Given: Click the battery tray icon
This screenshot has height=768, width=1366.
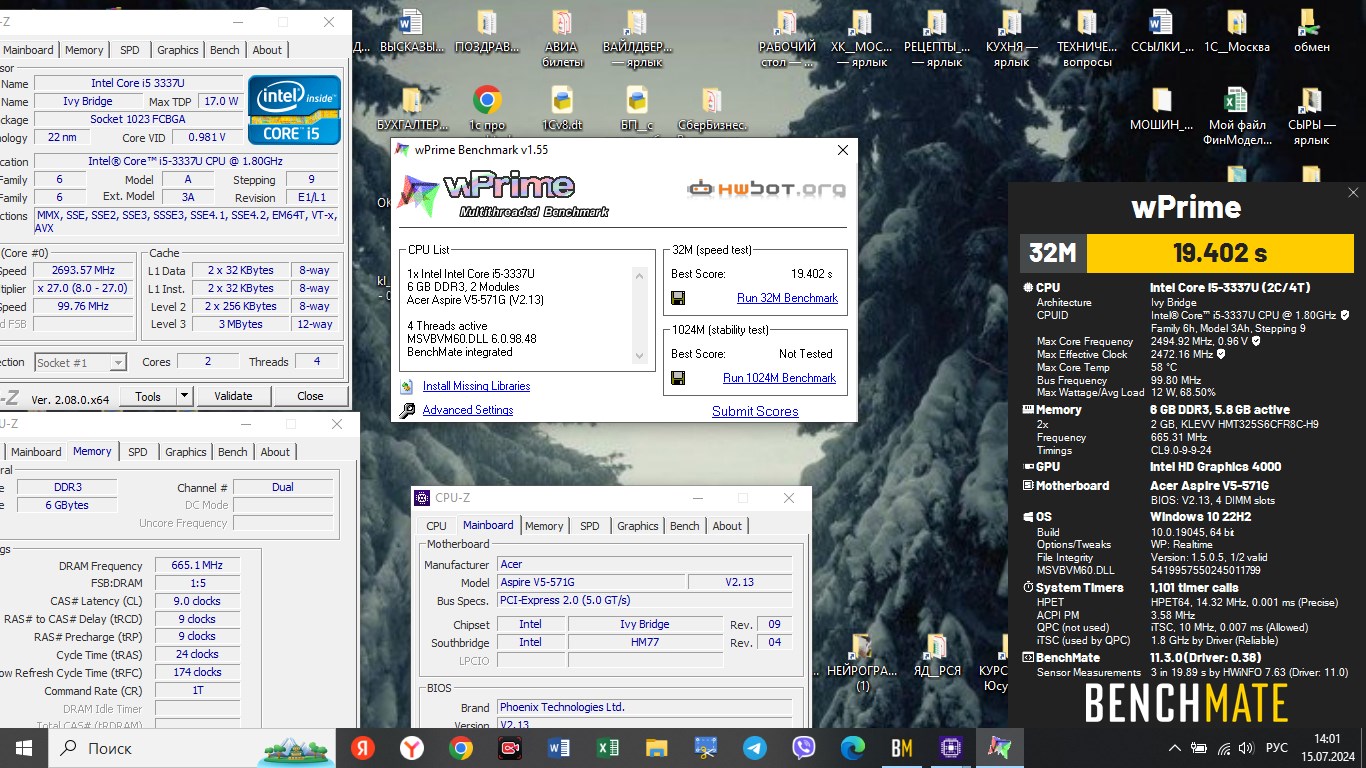Looking at the screenshot, I should click(1198, 748).
